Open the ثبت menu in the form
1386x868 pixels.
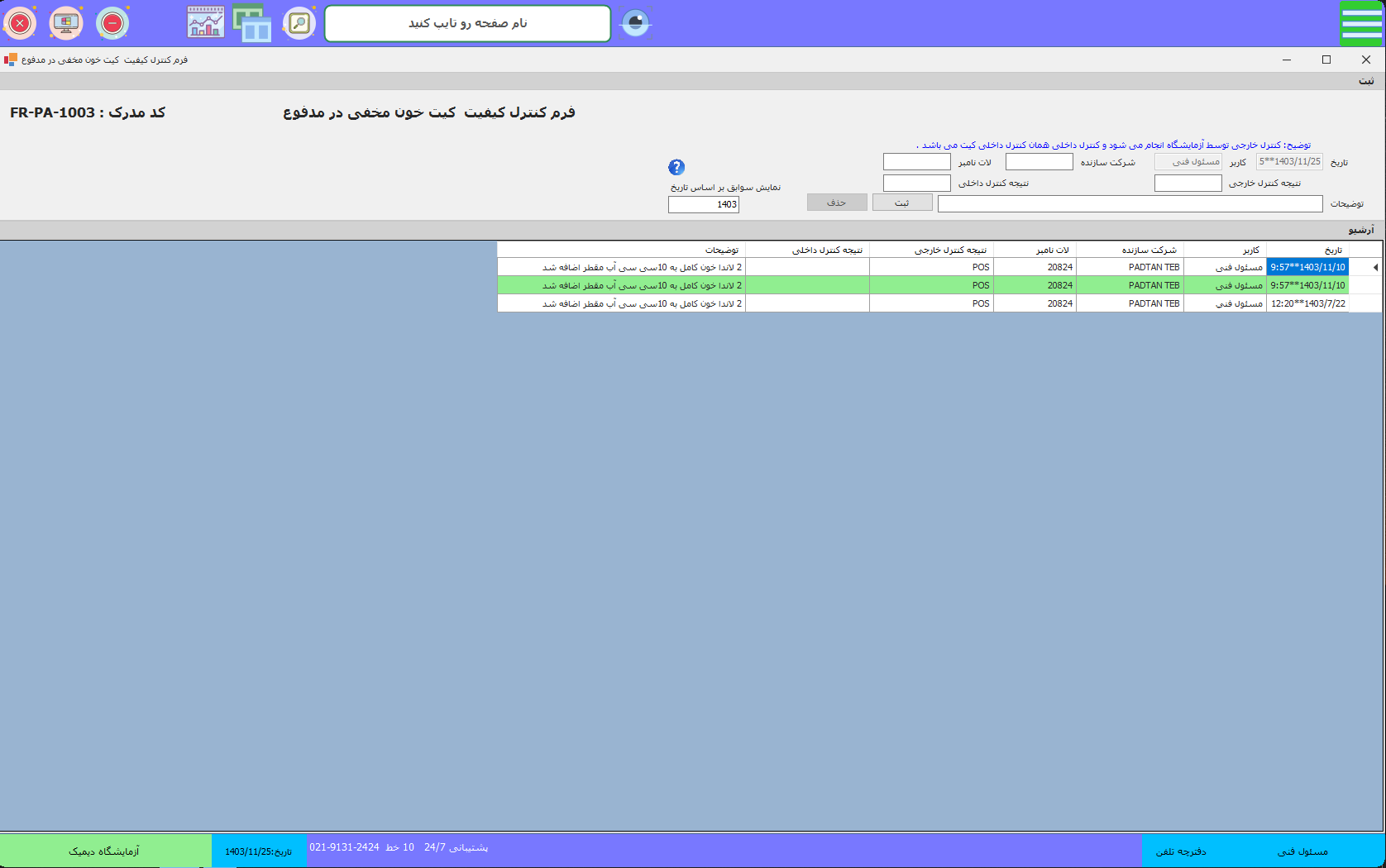tap(1366, 81)
